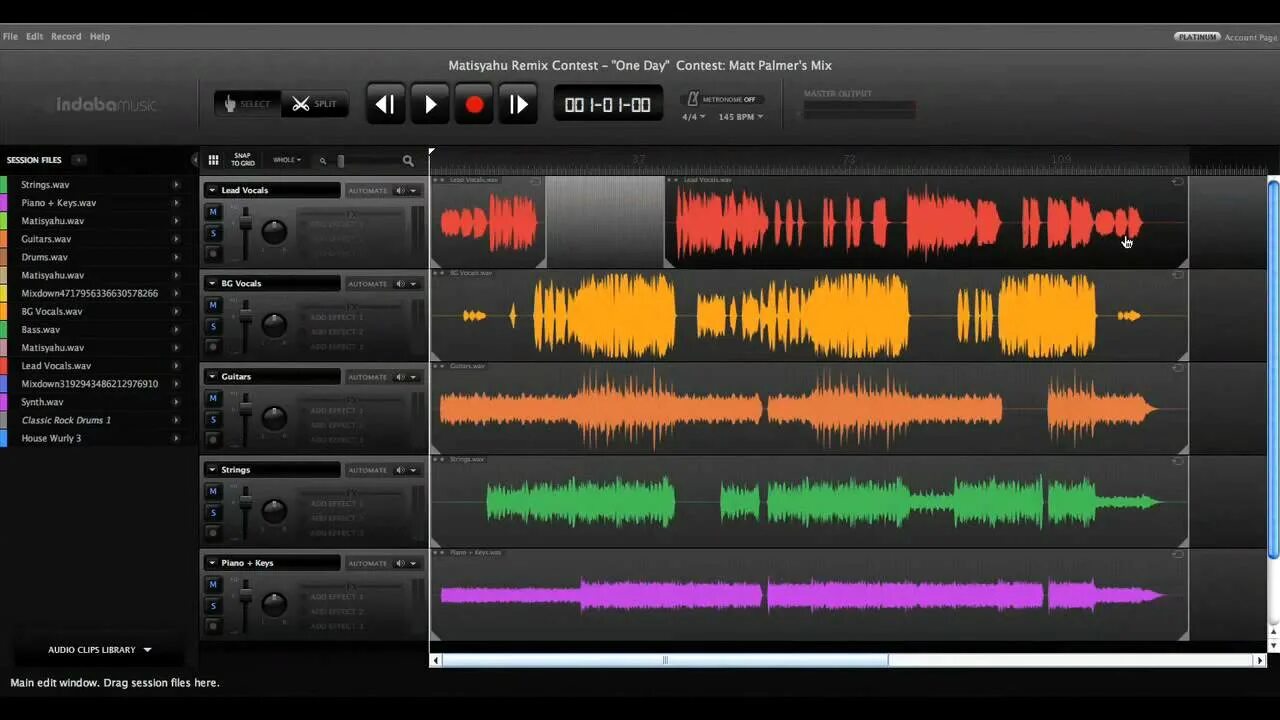Click Automate on the Guitars track
The image size is (1280, 720).
[367, 377]
